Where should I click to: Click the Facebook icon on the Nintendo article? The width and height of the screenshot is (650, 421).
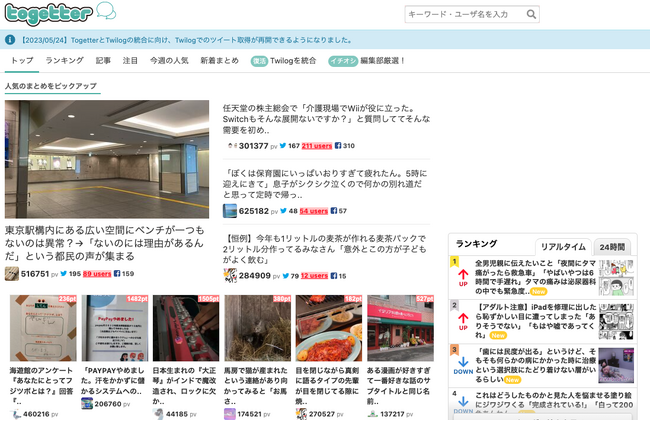pyautogui.click(x=336, y=146)
